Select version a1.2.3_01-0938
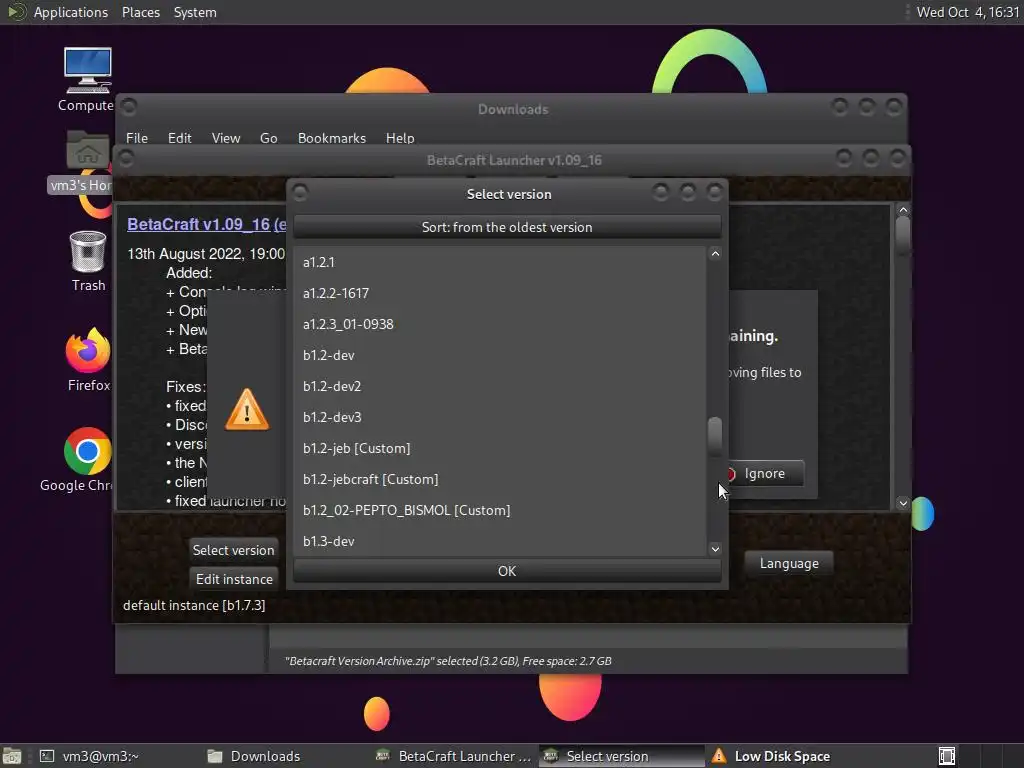Viewport: 1024px width, 768px height. pyautogui.click(x=500, y=324)
